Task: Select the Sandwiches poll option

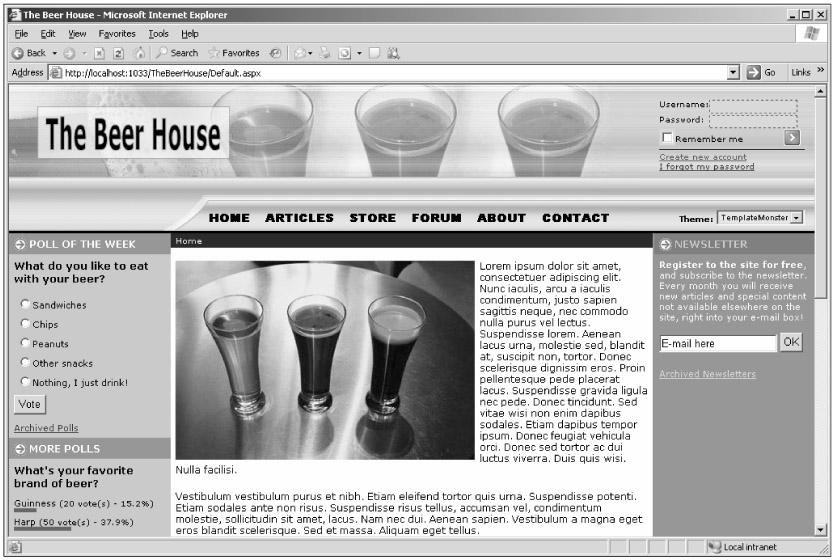Action: [25, 304]
